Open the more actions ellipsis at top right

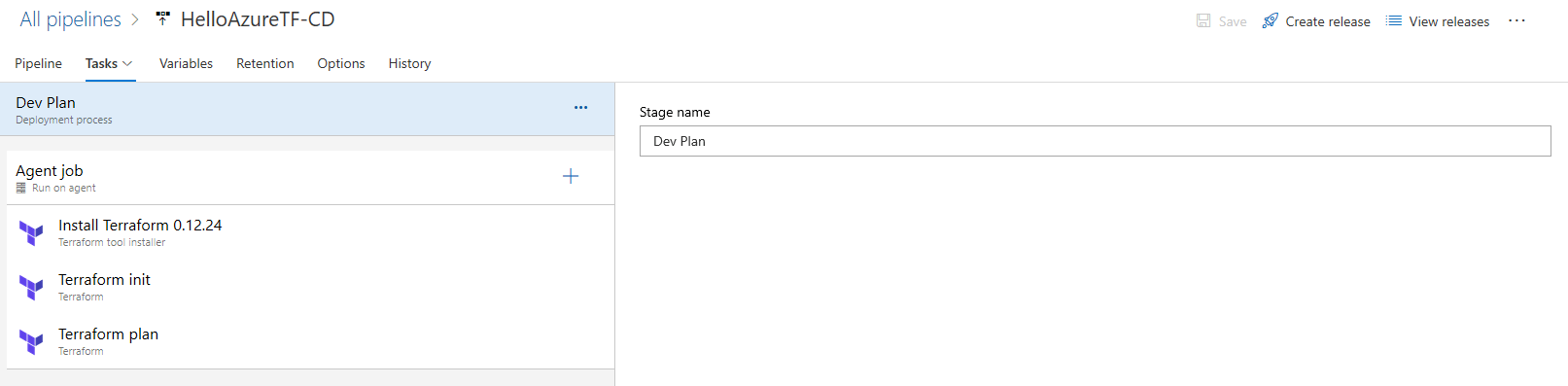[x=1516, y=20]
